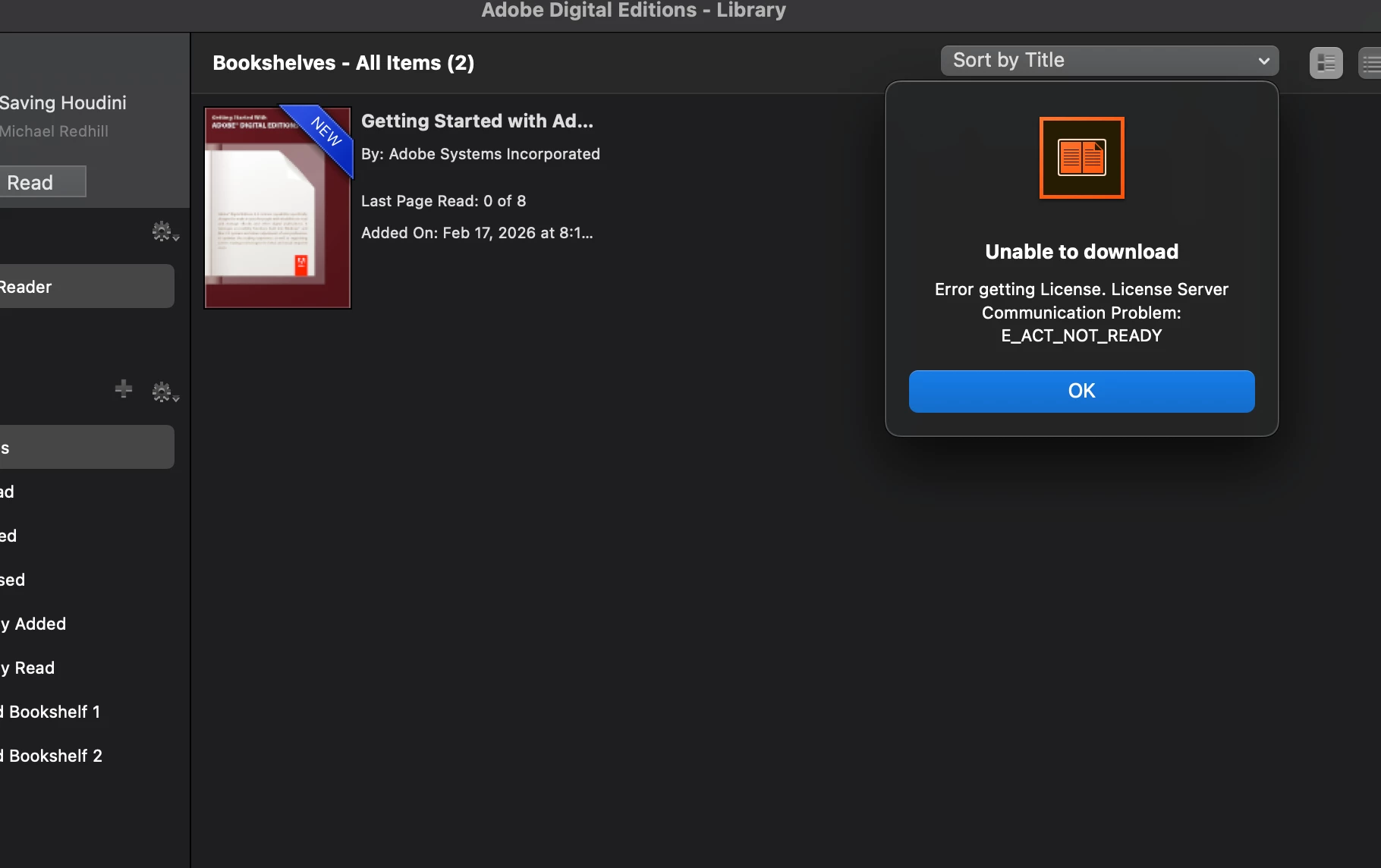Click the Unable to download heading
Image resolution: width=1381 pixels, height=868 pixels.
(x=1081, y=252)
